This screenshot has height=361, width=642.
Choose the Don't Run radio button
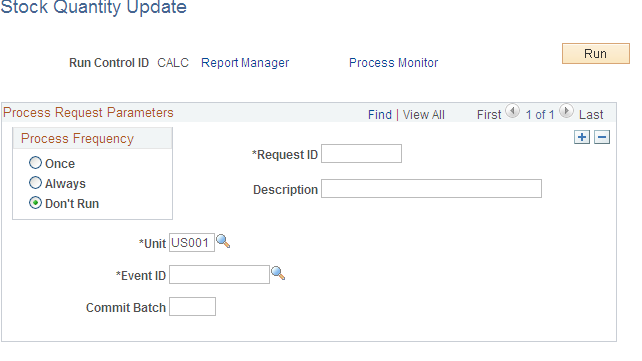tap(36, 203)
